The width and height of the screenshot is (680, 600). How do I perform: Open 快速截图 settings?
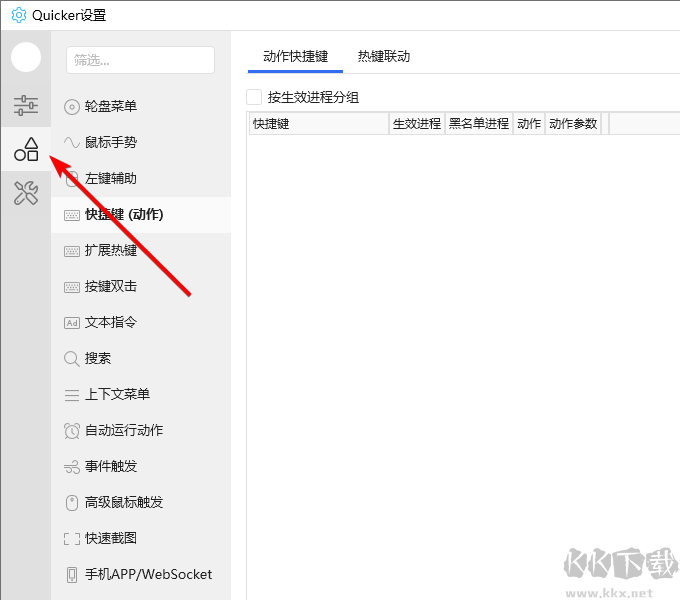pos(141,538)
